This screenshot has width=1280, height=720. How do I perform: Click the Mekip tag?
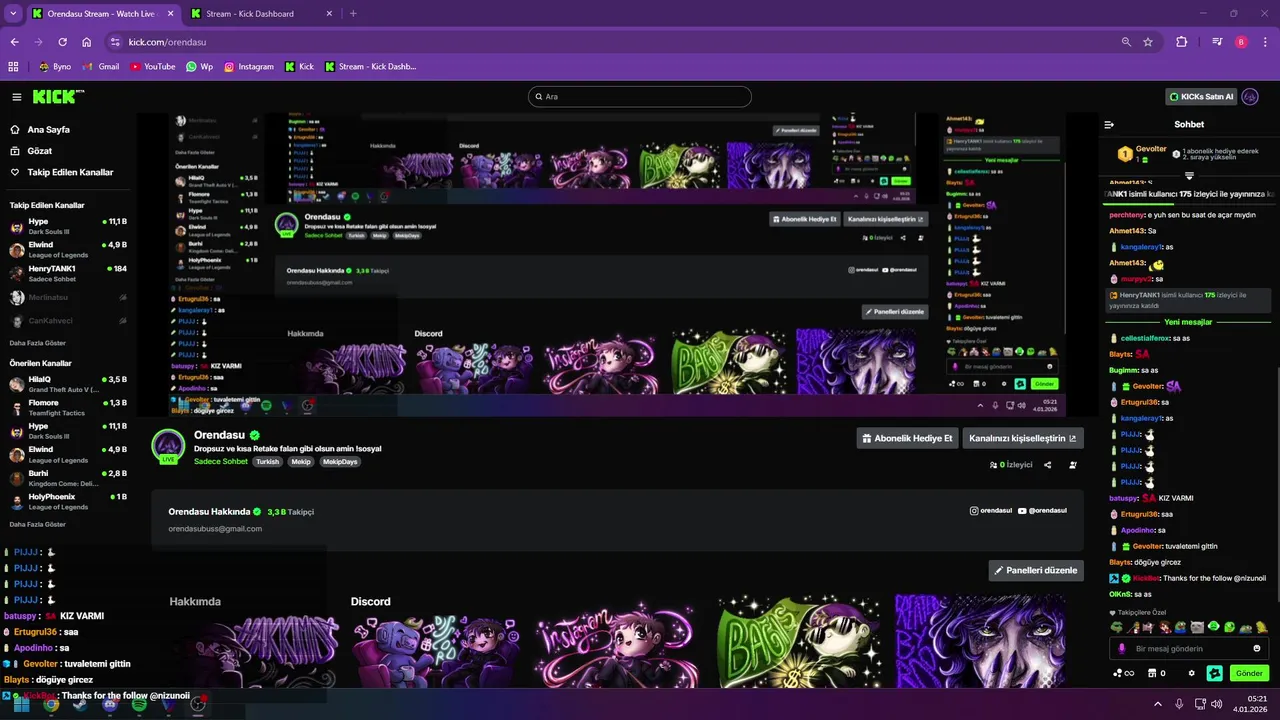pyautogui.click(x=301, y=462)
